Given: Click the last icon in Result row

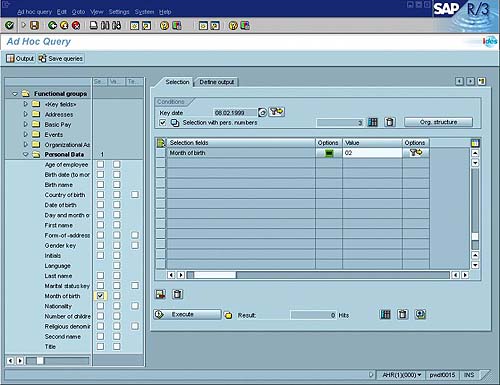Looking at the screenshot, I should coord(420,314).
